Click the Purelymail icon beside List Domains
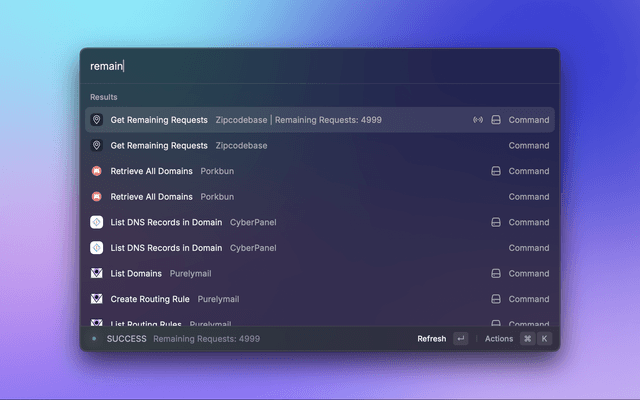Image resolution: width=640 pixels, height=400 pixels. pyautogui.click(x=97, y=273)
